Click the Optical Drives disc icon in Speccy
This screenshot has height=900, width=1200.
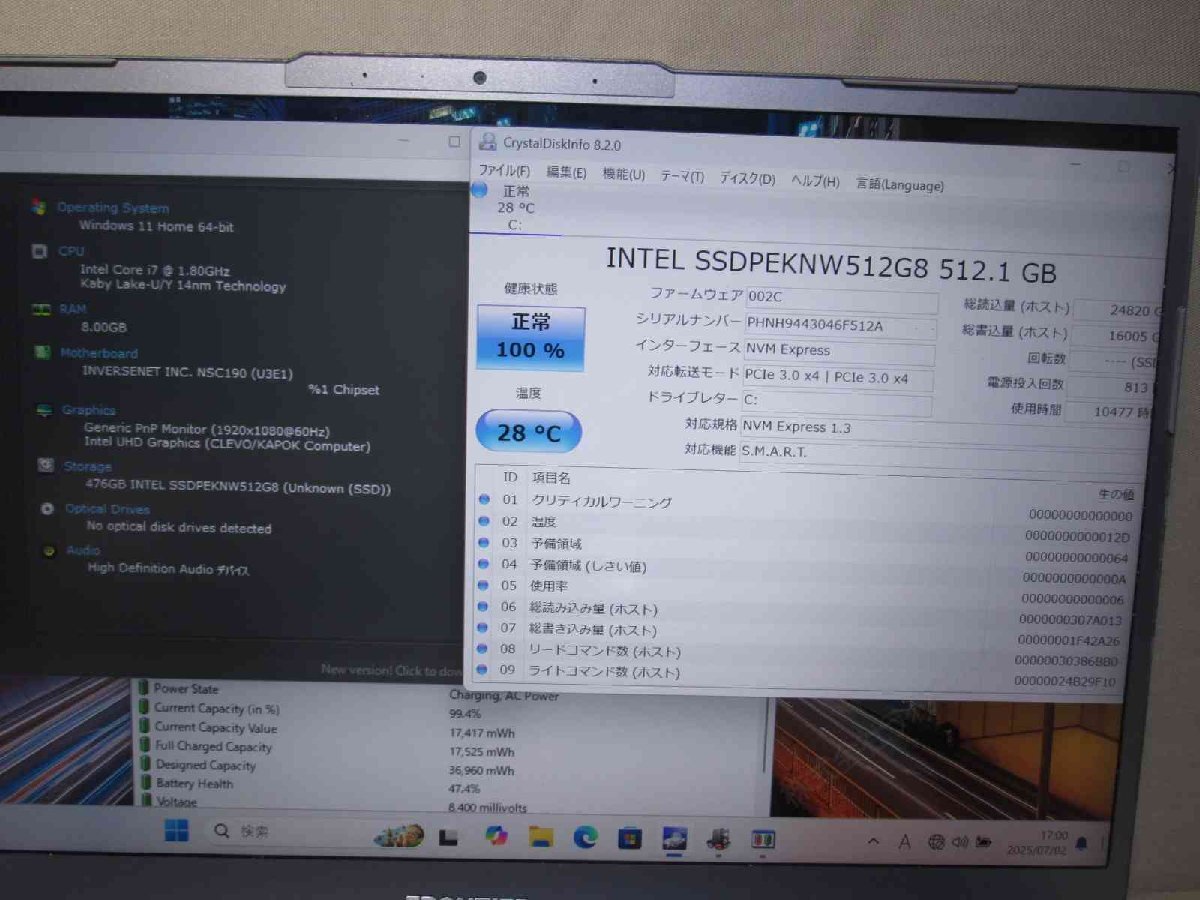tap(46, 509)
